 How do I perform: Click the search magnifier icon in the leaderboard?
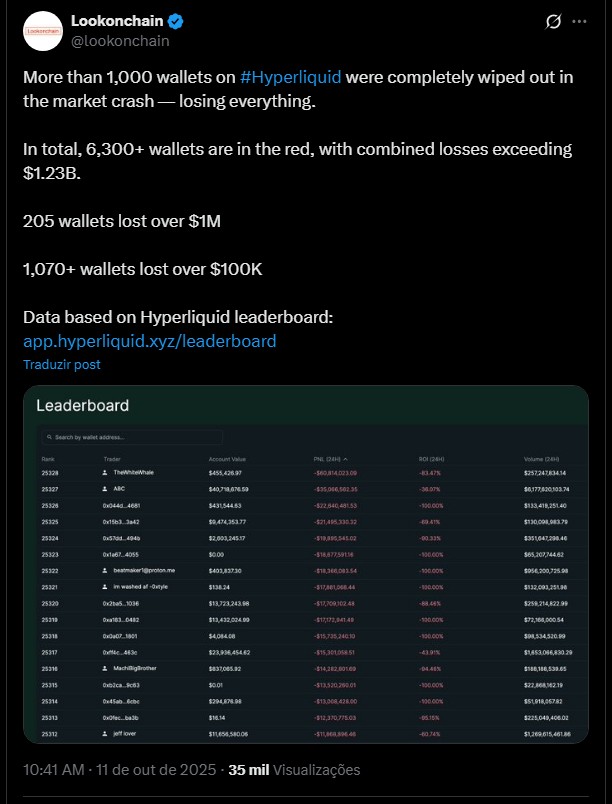[50, 438]
